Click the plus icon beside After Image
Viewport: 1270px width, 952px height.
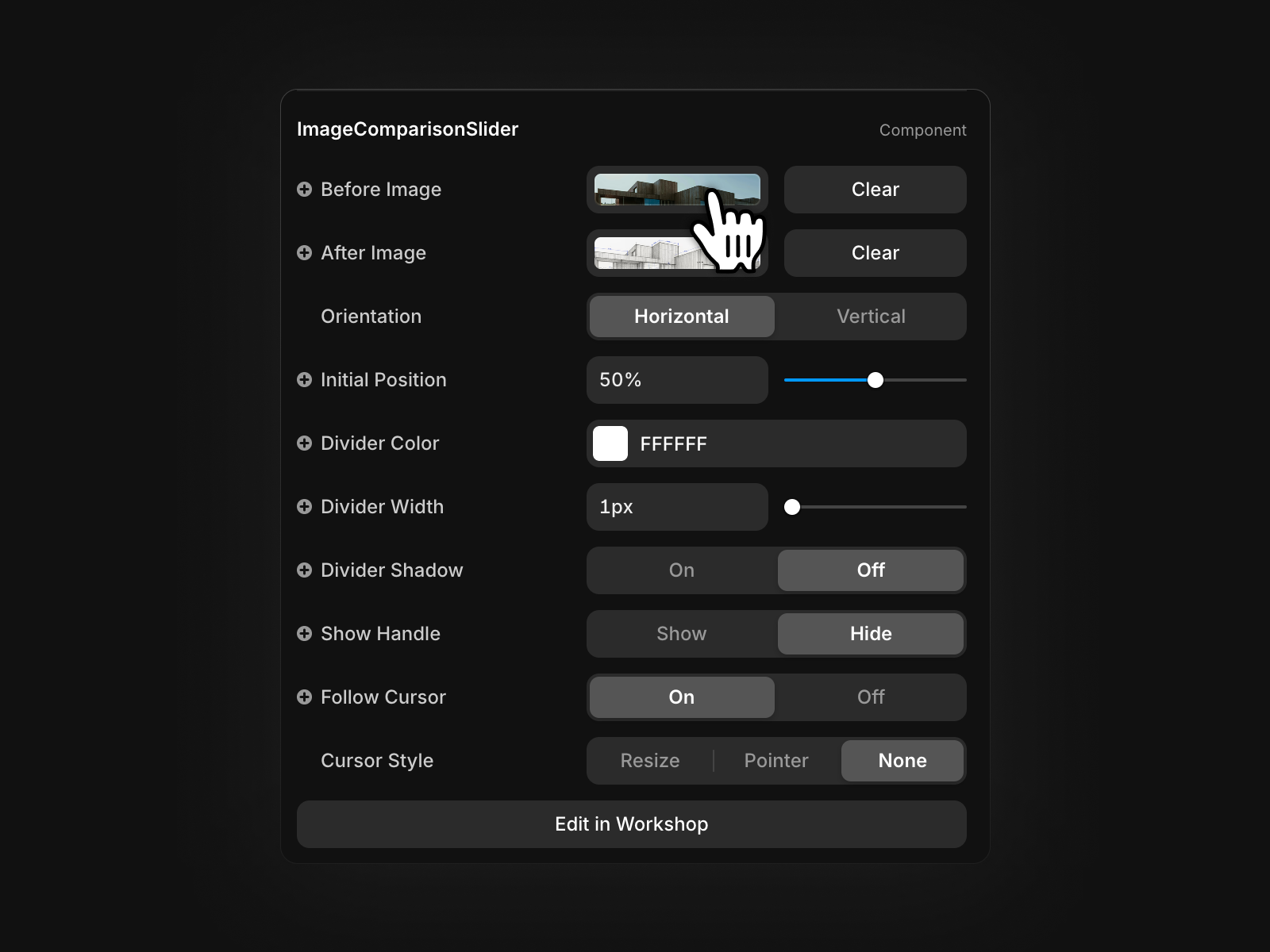pyautogui.click(x=306, y=253)
